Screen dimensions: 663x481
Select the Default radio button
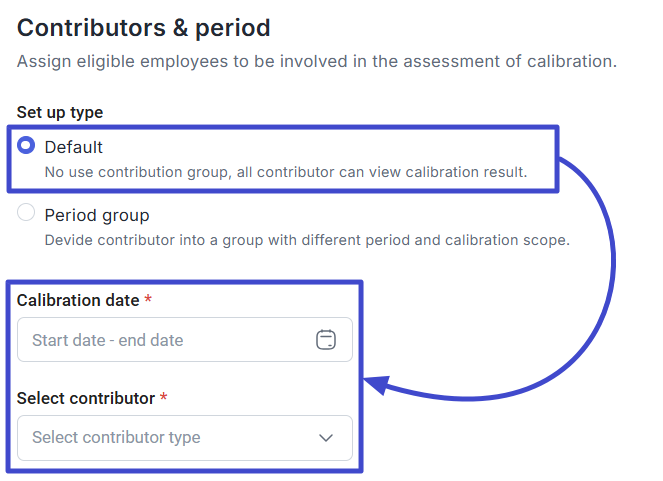click(26, 146)
